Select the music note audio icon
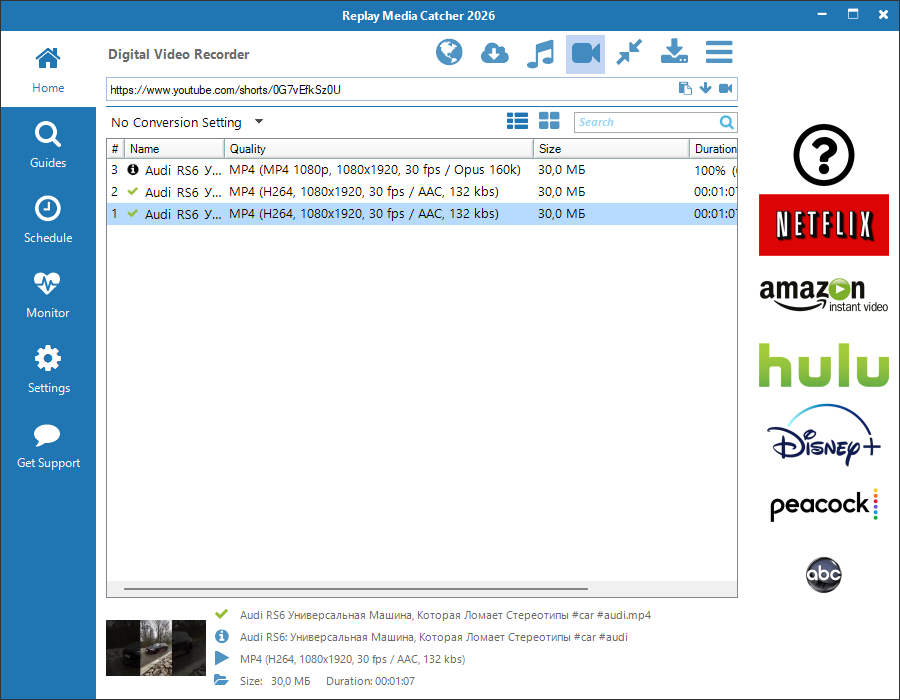This screenshot has width=900, height=700. (540, 53)
